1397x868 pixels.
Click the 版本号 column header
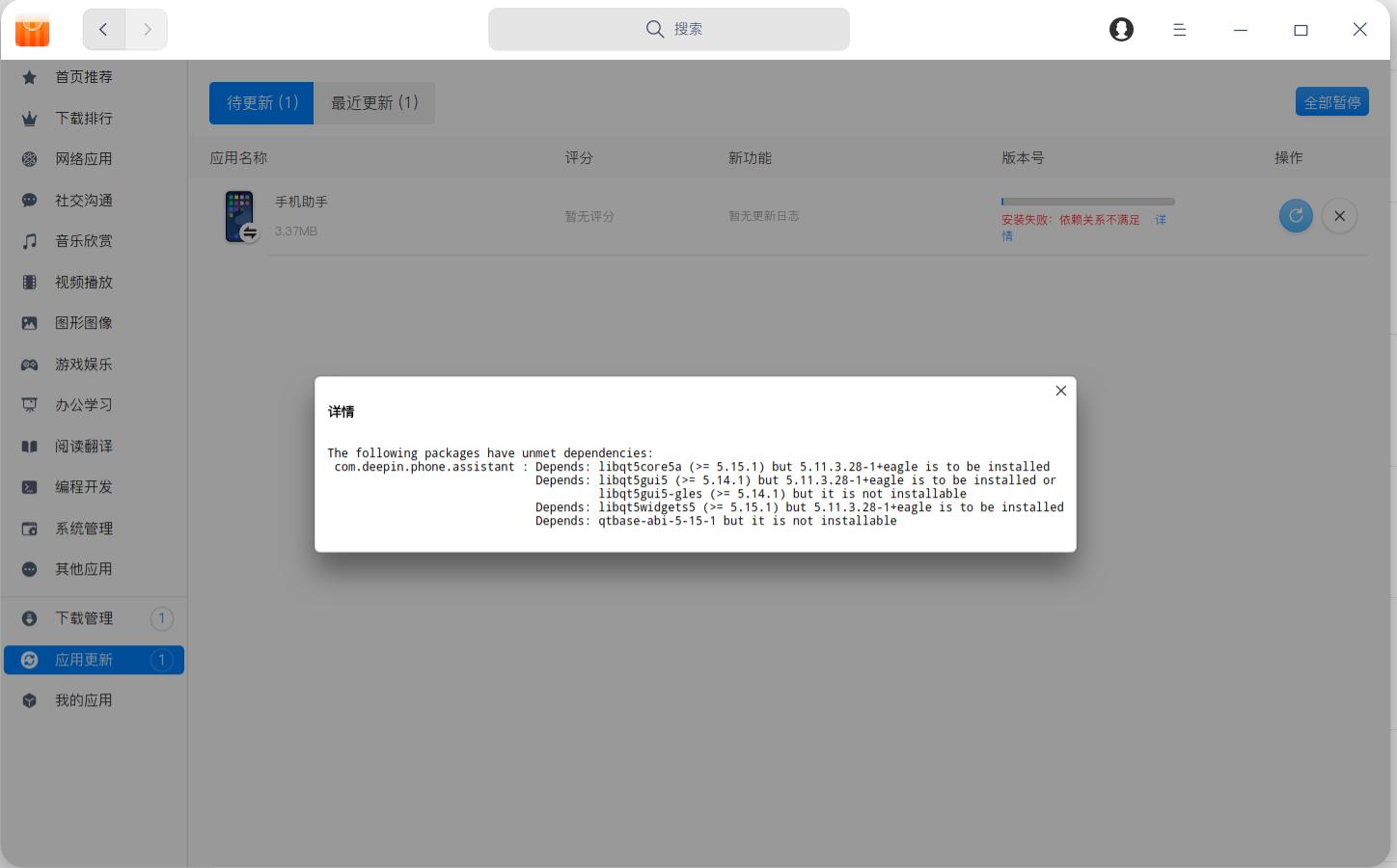[x=1023, y=158]
